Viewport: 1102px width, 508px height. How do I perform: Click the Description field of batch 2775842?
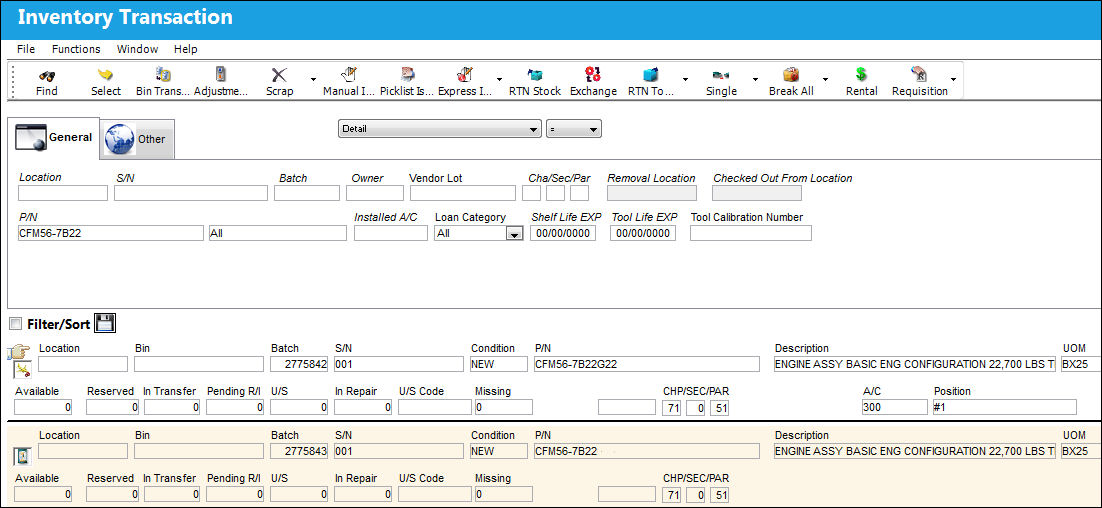(914, 364)
